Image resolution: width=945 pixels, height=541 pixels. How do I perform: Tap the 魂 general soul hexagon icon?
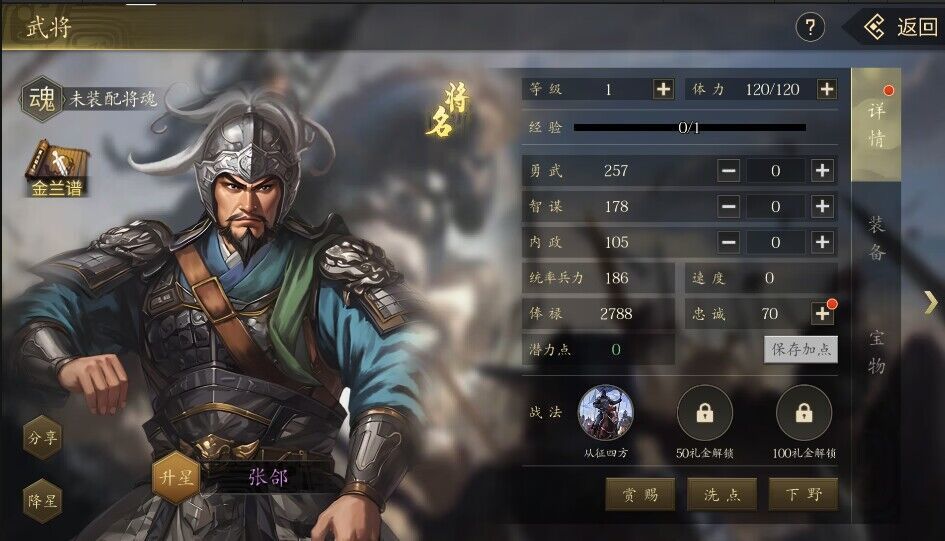tap(42, 99)
